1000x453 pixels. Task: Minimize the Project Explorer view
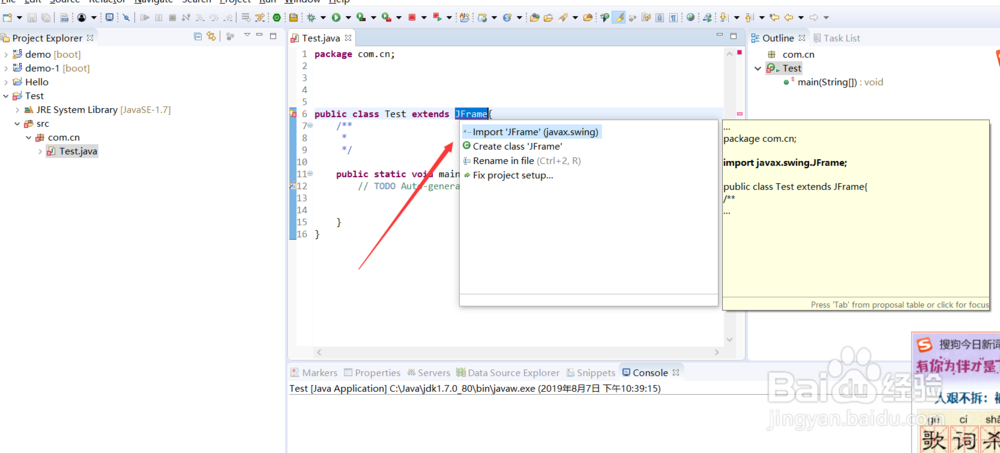tap(260, 36)
